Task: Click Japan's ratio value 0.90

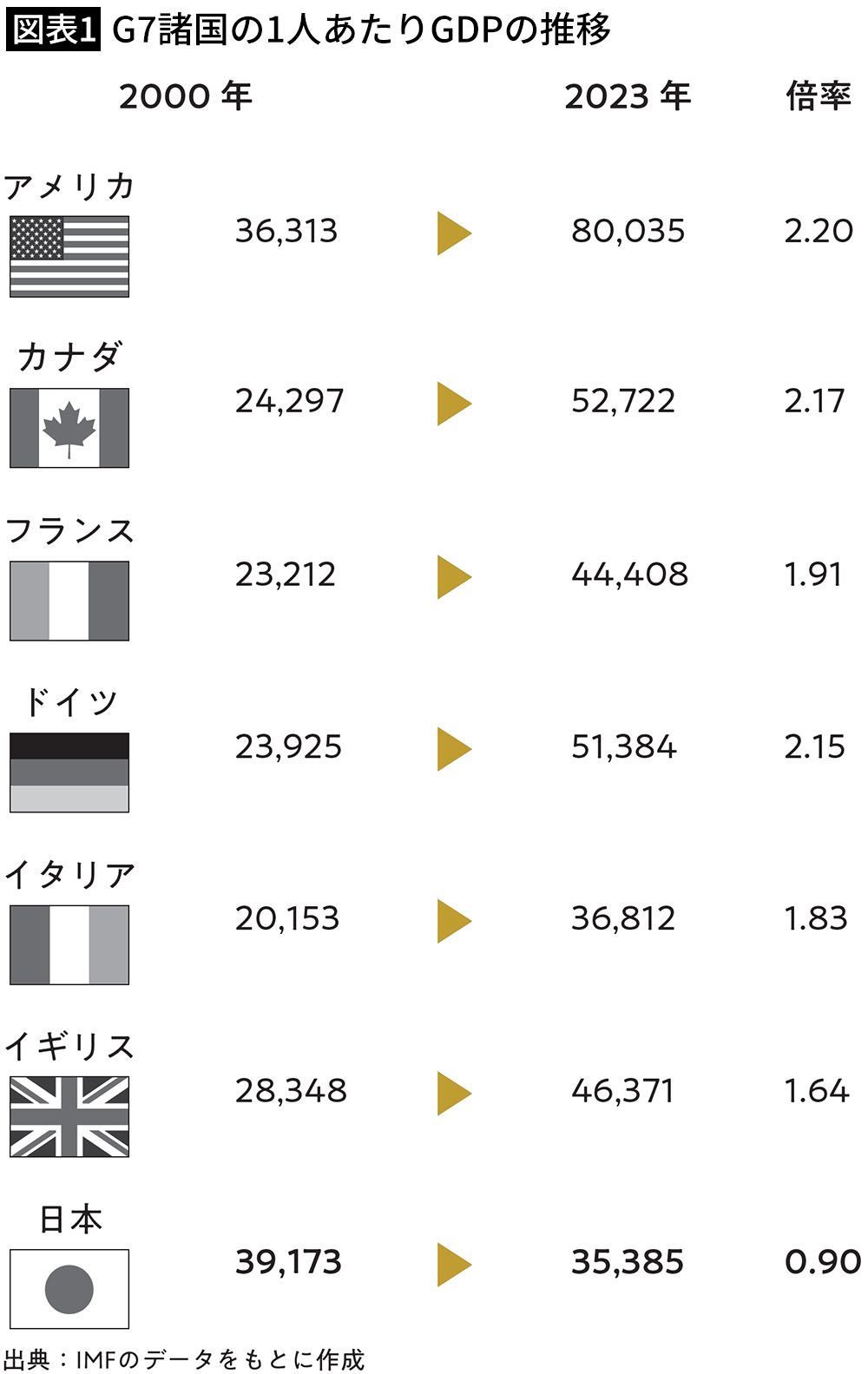Action: (x=822, y=1262)
